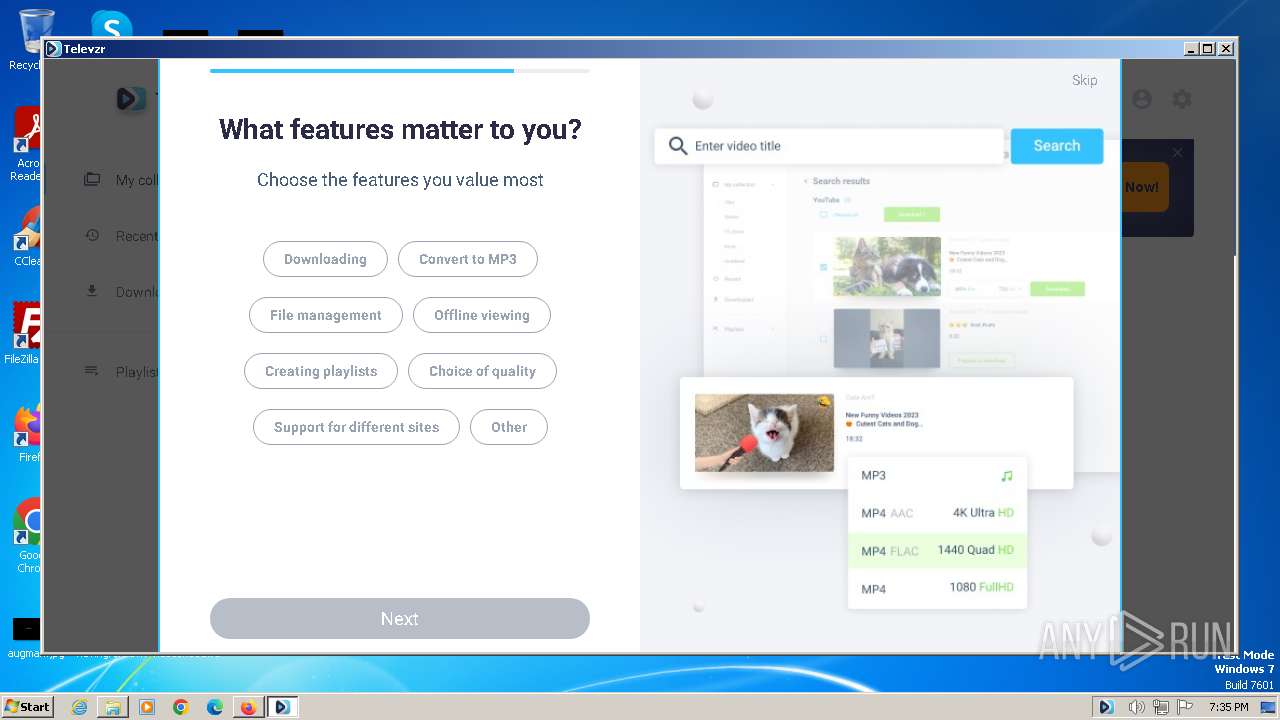Toggle the Offline viewing feature chip
This screenshot has width=1280, height=720.
pos(482,315)
